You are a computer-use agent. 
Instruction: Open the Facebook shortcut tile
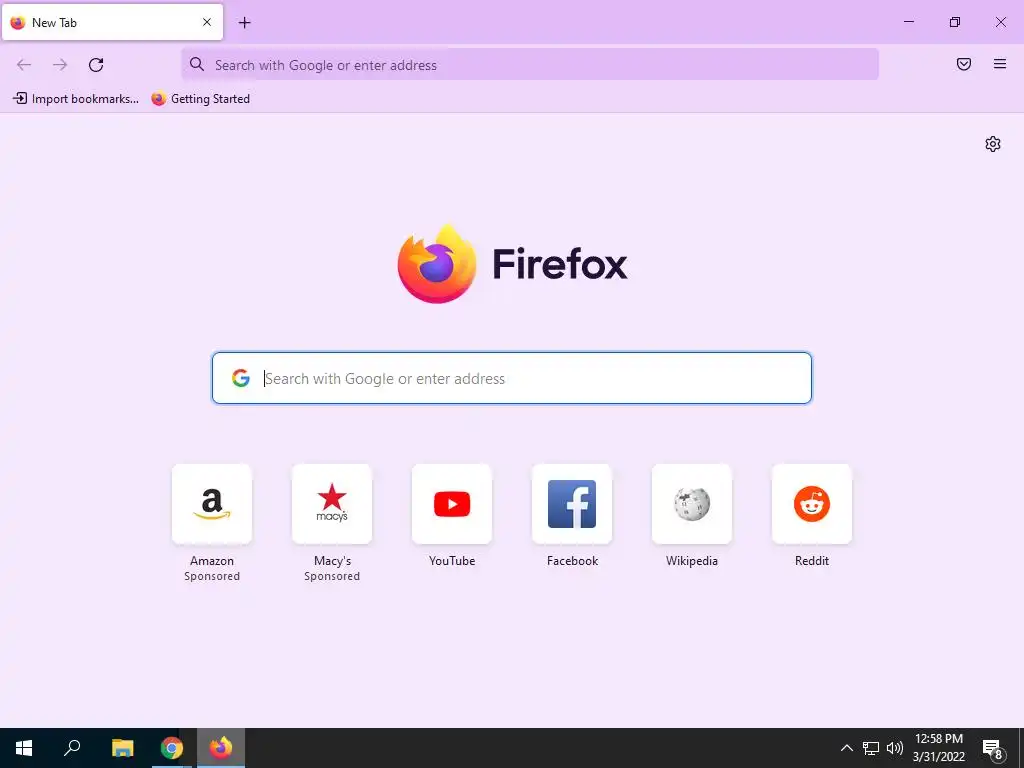pos(572,504)
